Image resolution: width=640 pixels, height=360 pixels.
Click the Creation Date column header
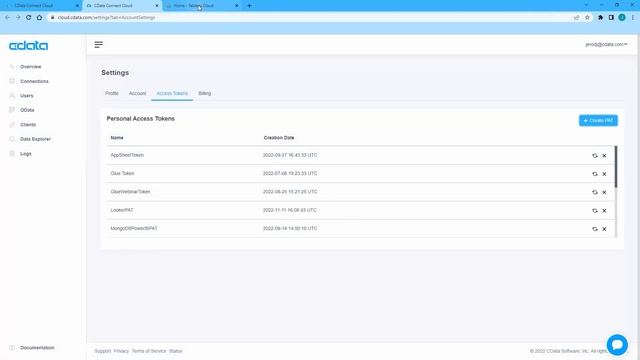tap(279, 138)
